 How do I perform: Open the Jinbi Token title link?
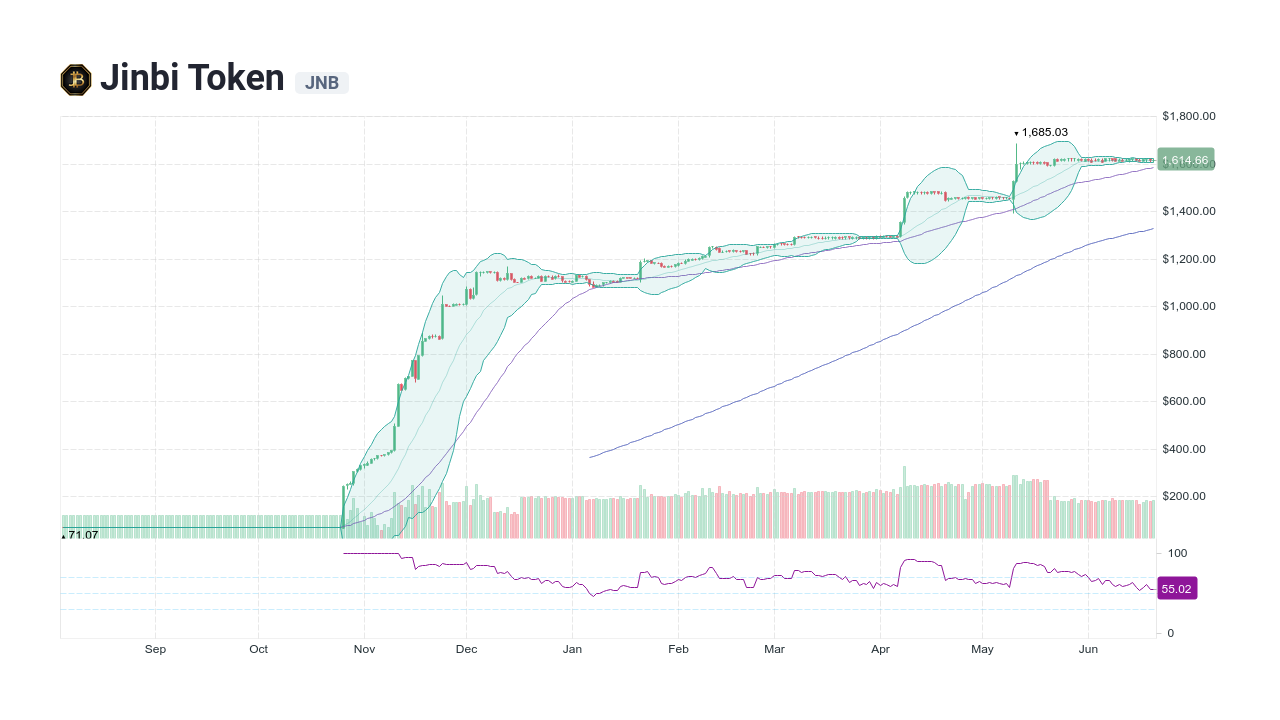tap(193, 77)
